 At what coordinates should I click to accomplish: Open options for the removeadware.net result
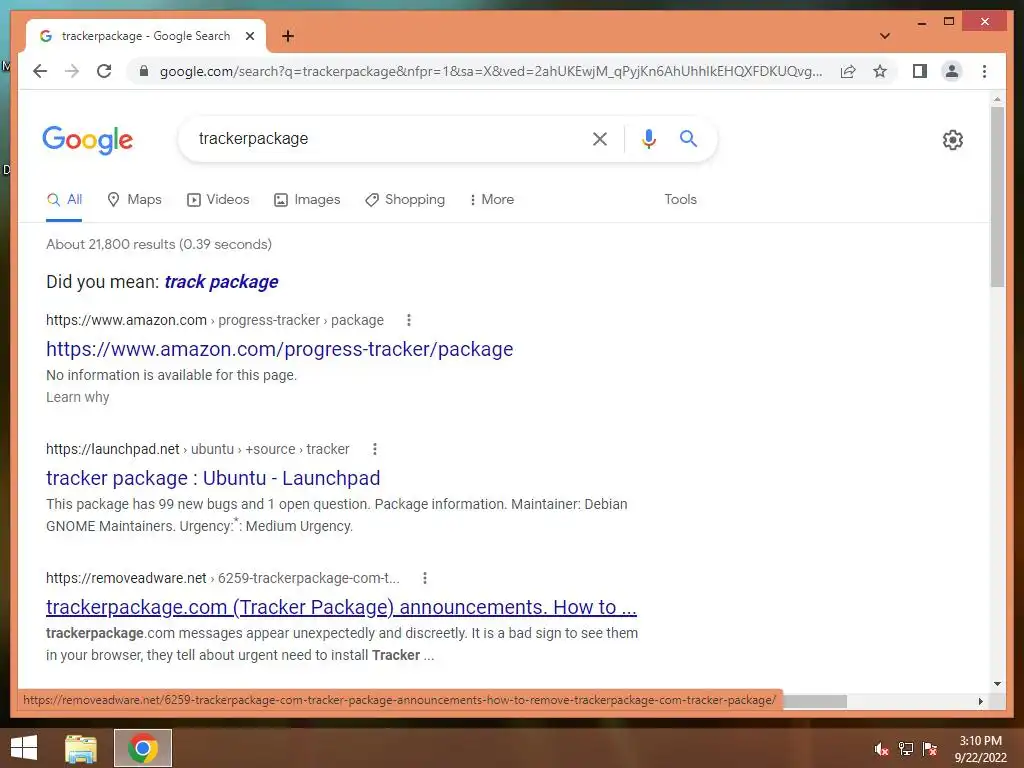coord(424,578)
